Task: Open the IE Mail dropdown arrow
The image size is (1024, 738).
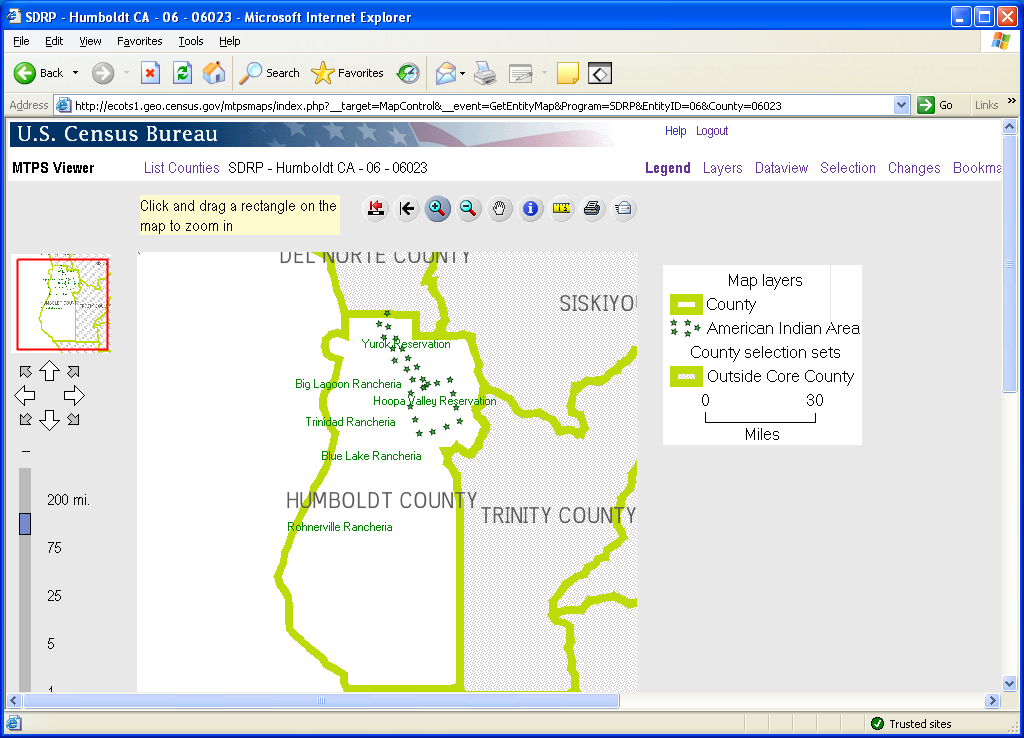Action: coord(462,73)
